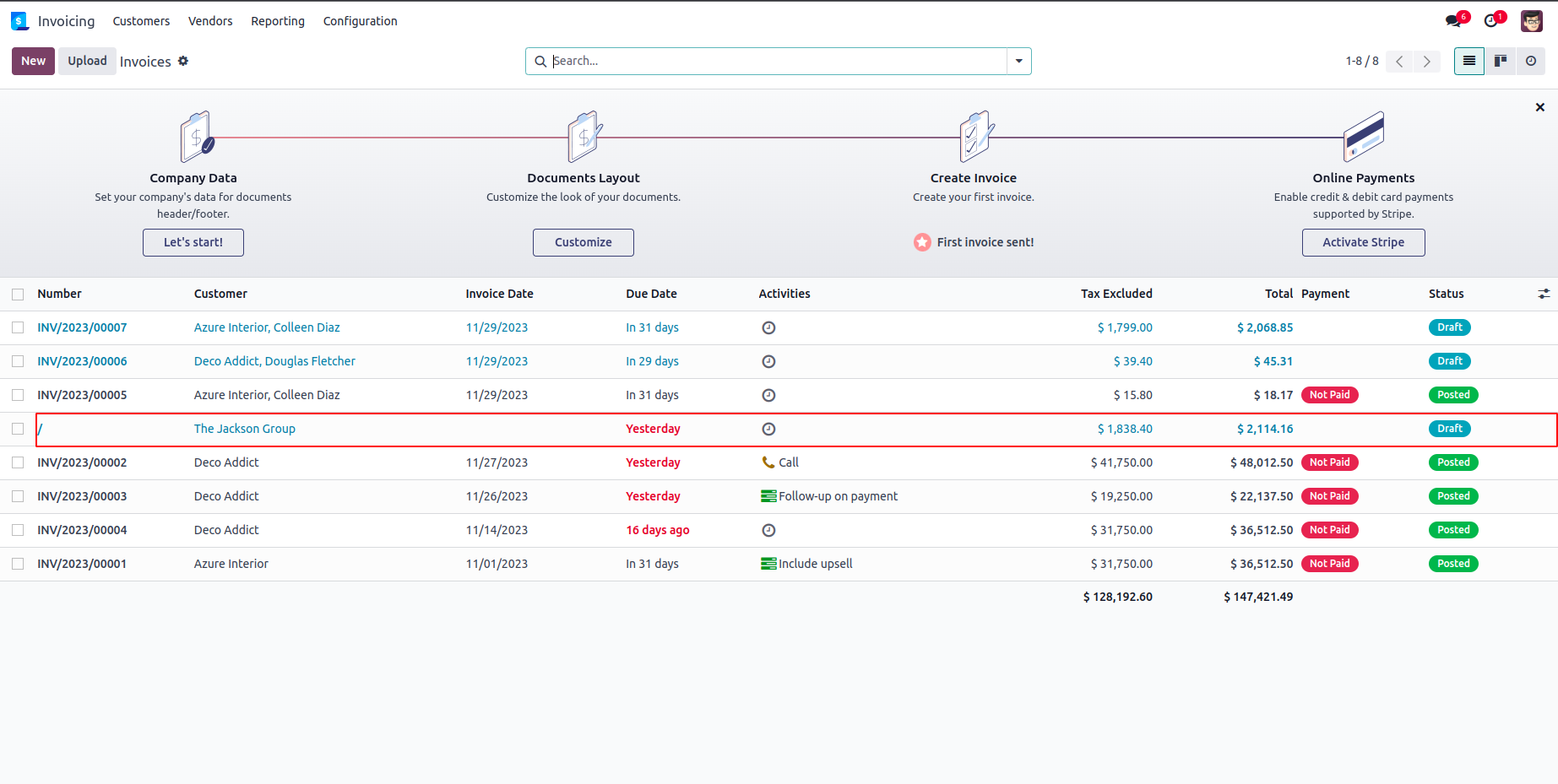Screen dimensions: 1558x784
Task: Open the Configuration menu
Action: click(360, 21)
